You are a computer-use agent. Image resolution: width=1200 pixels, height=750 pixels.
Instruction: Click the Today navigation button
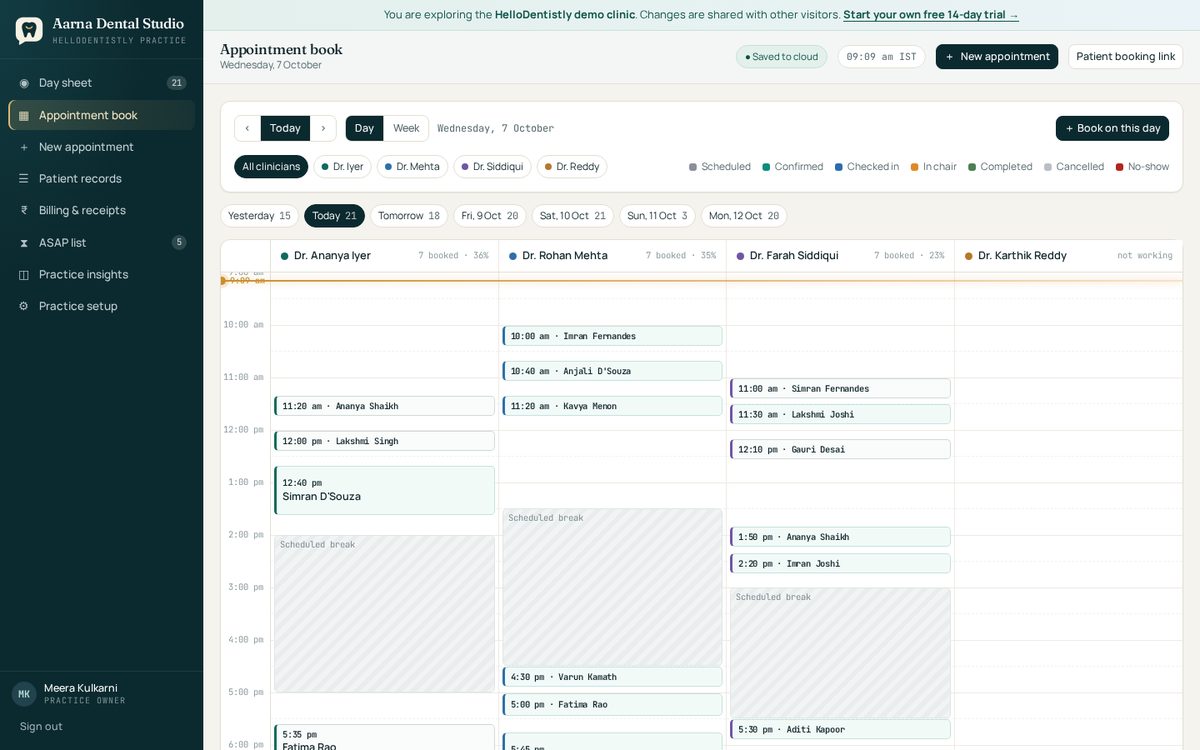click(285, 128)
